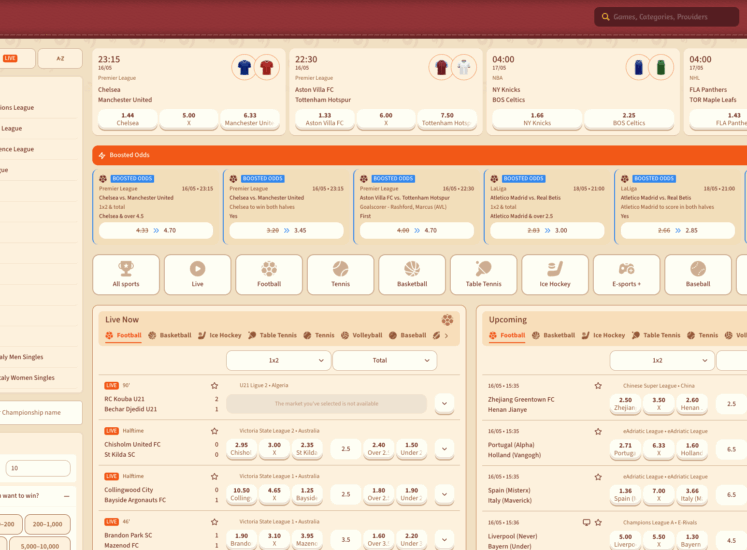Screen dimensions: 747x550
Task: Select boosted odds 3.20 to 3.45
Action: 286,230
